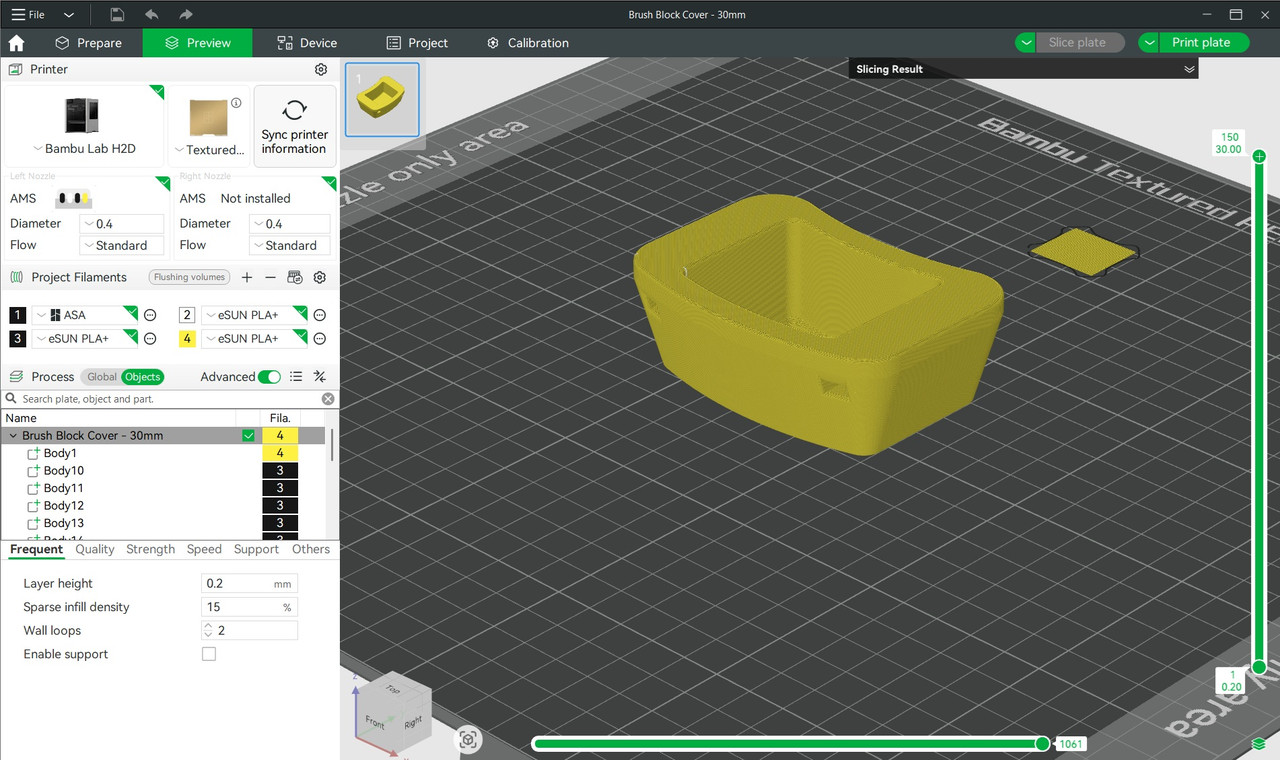Edit preset for filament 1 ASA
Image resolution: width=1280 pixels, height=760 pixels.
click(150, 315)
